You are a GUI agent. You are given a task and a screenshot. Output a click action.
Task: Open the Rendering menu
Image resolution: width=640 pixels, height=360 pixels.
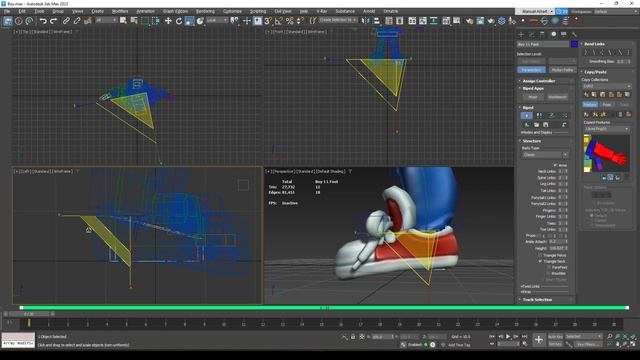[x=205, y=11]
